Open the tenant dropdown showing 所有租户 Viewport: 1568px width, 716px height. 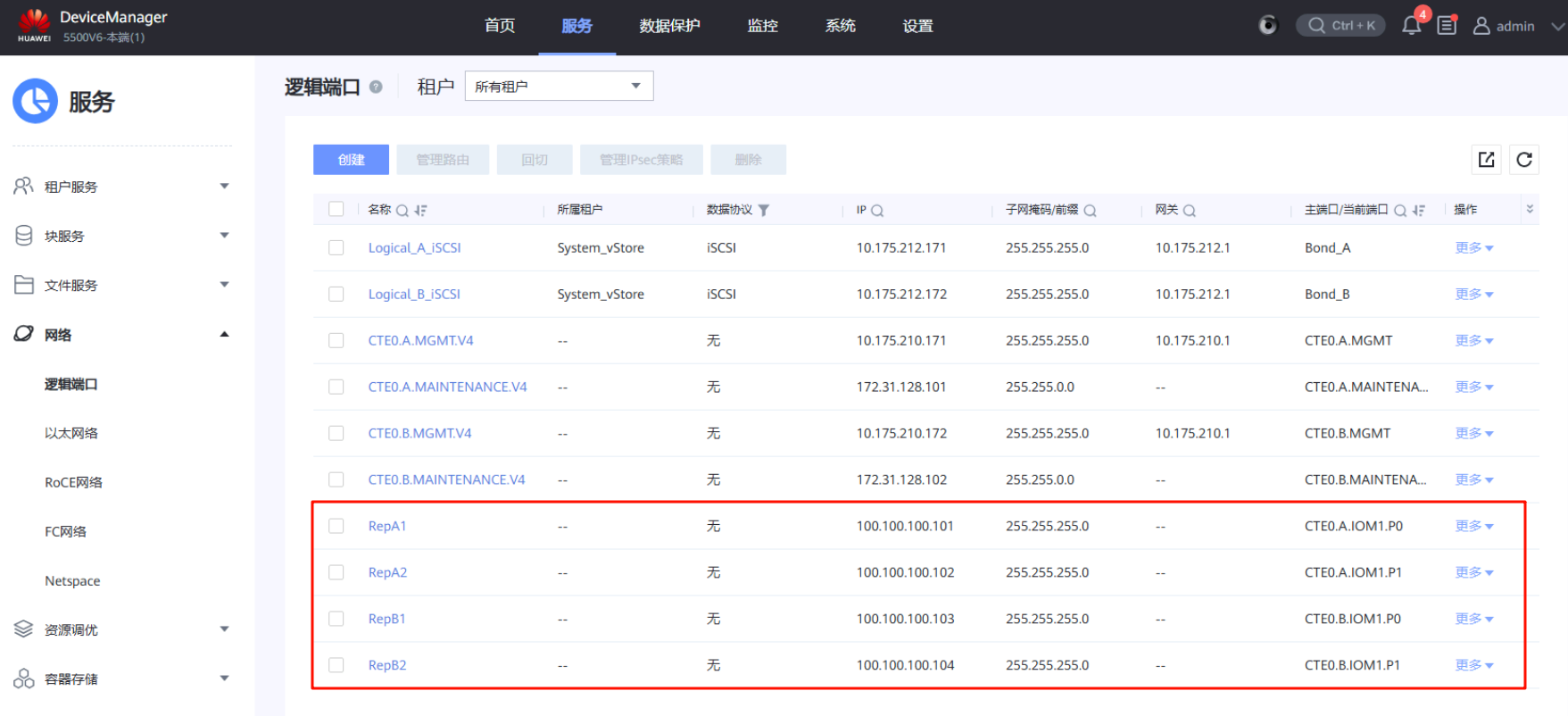coord(559,87)
